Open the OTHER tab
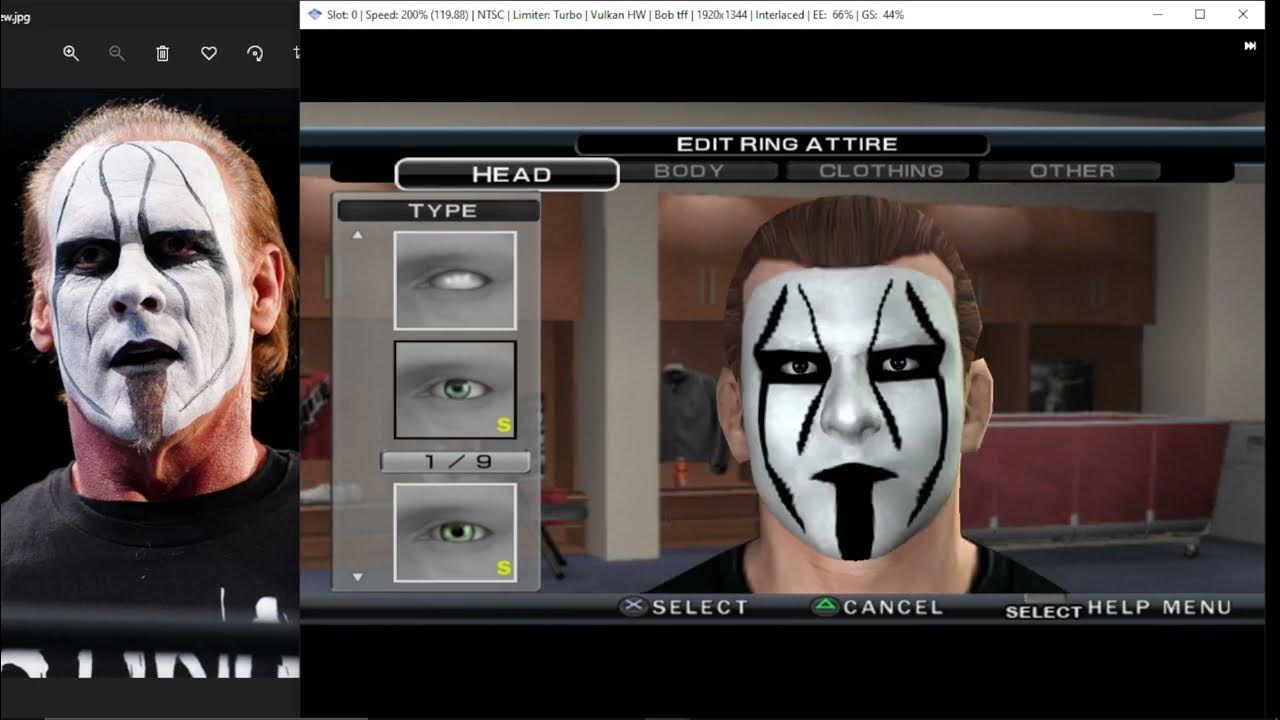Screen dimensions: 1280x720 1071,171
